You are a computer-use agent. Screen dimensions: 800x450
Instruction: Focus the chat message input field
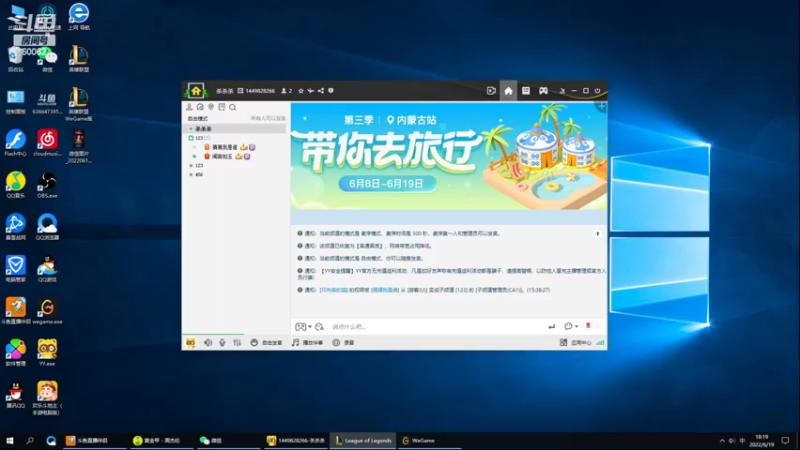coord(436,327)
